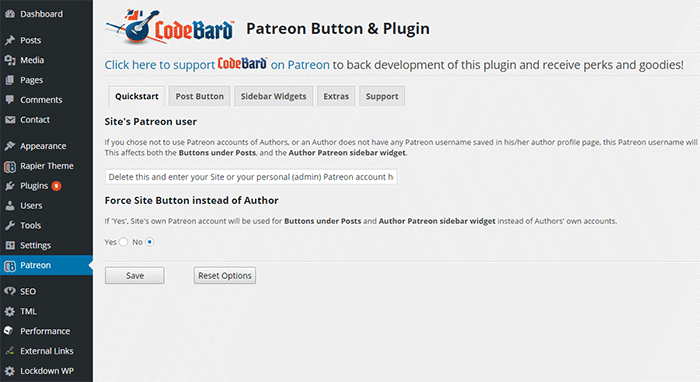Screen dimensions: 700x382
Task: Focus the Site's Patreon user text field
Action: point(251,177)
